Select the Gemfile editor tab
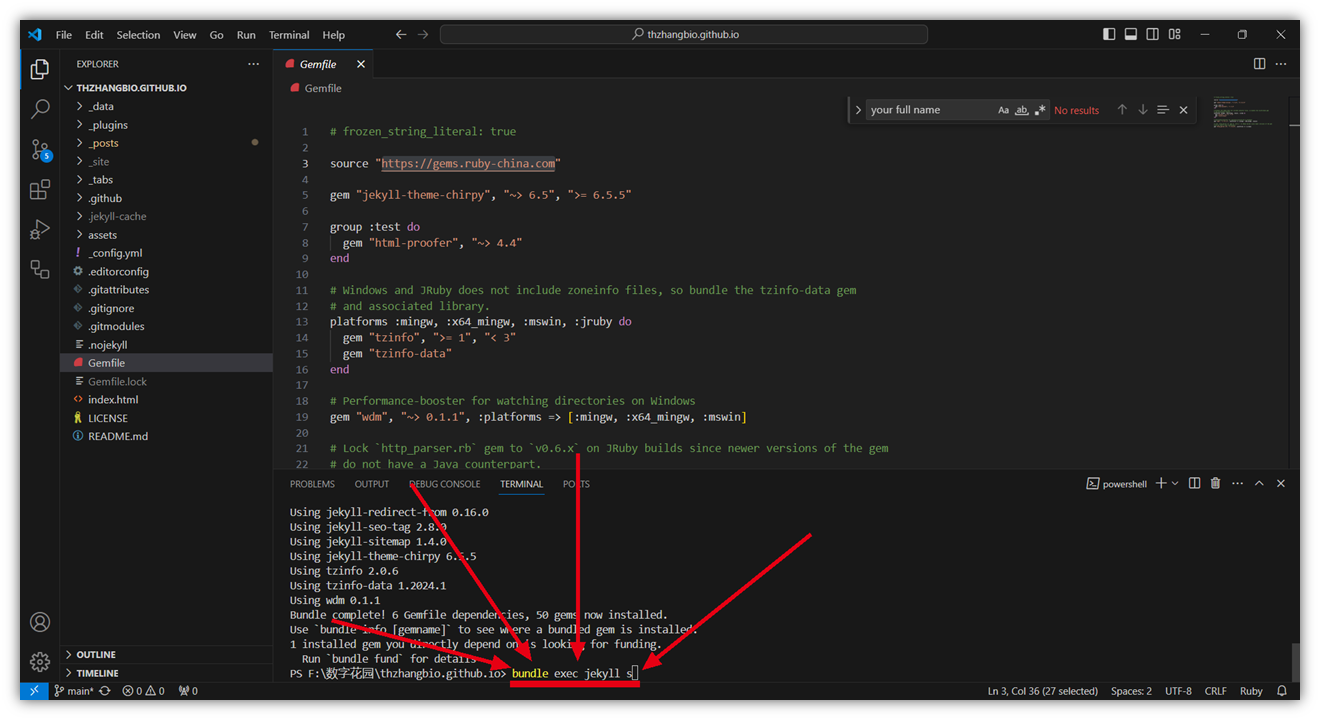Screen dimensions: 1320x720 coord(324,64)
